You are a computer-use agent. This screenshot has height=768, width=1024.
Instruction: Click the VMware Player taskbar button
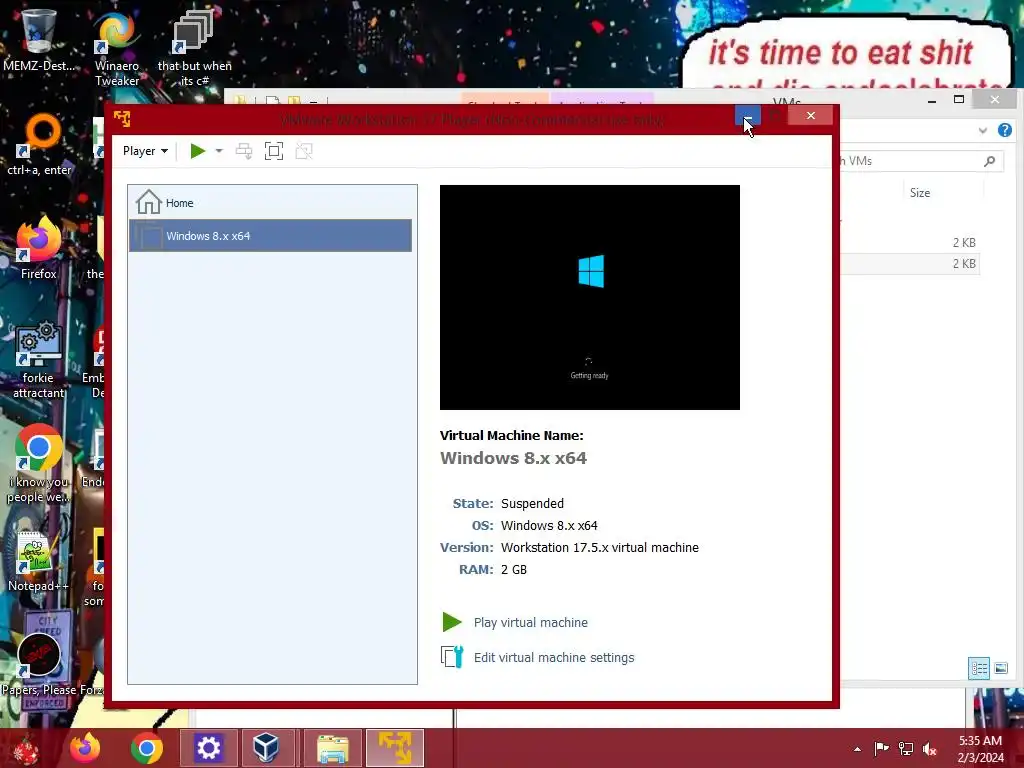[395, 748]
